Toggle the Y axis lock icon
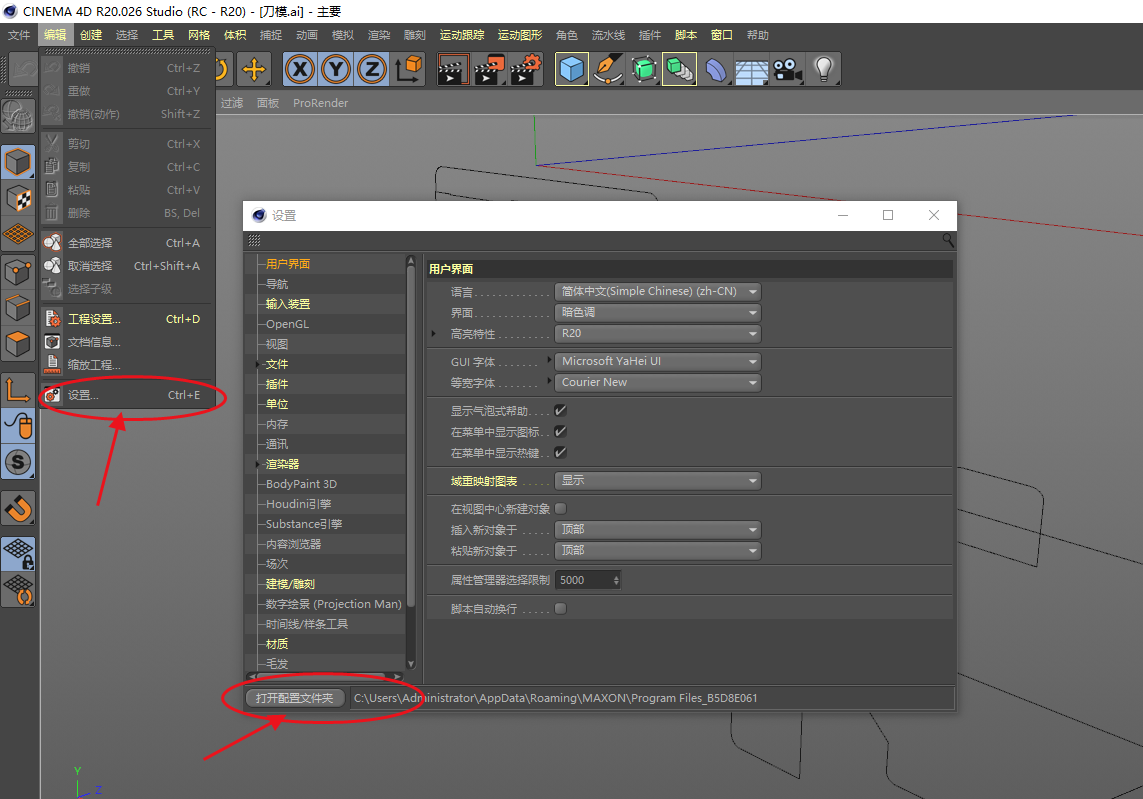Viewport: 1143px width, 799px height. point(336,69)
